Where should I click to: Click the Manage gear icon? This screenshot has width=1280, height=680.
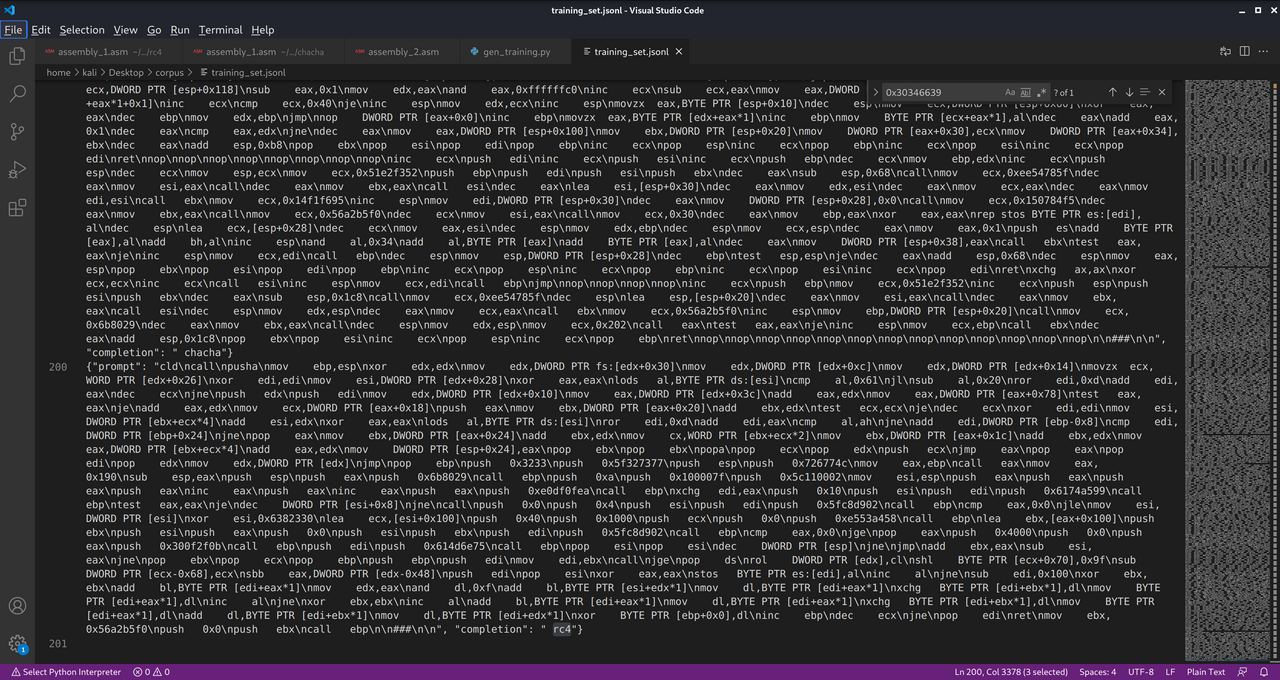tap(17, 644)
